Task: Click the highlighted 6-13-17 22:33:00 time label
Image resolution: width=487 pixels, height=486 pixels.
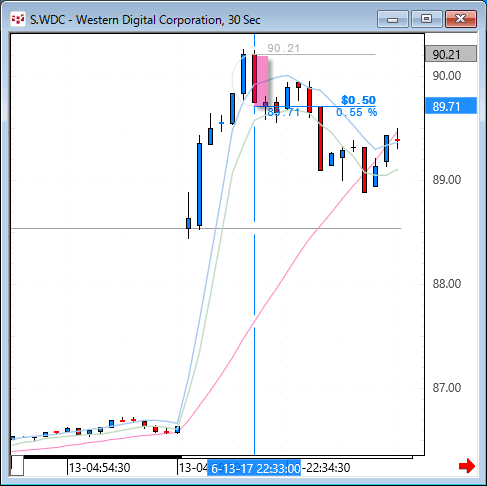Action: 254,468
